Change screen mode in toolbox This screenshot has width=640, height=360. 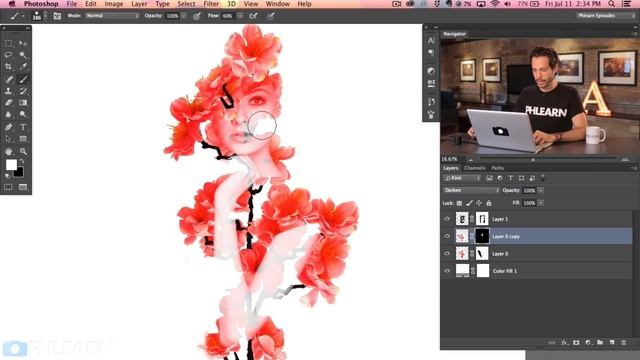[x=23, y=187]
